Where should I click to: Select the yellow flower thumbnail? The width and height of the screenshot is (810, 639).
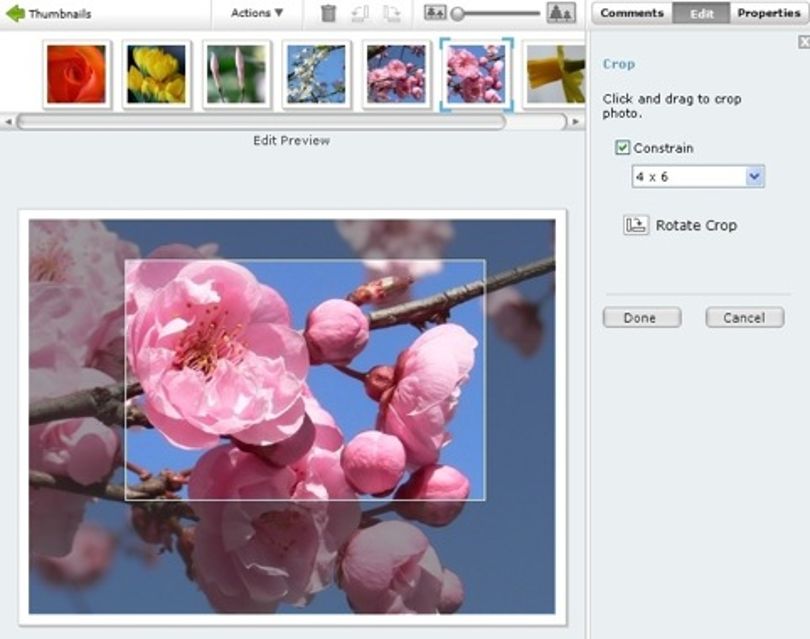[157, 74]
